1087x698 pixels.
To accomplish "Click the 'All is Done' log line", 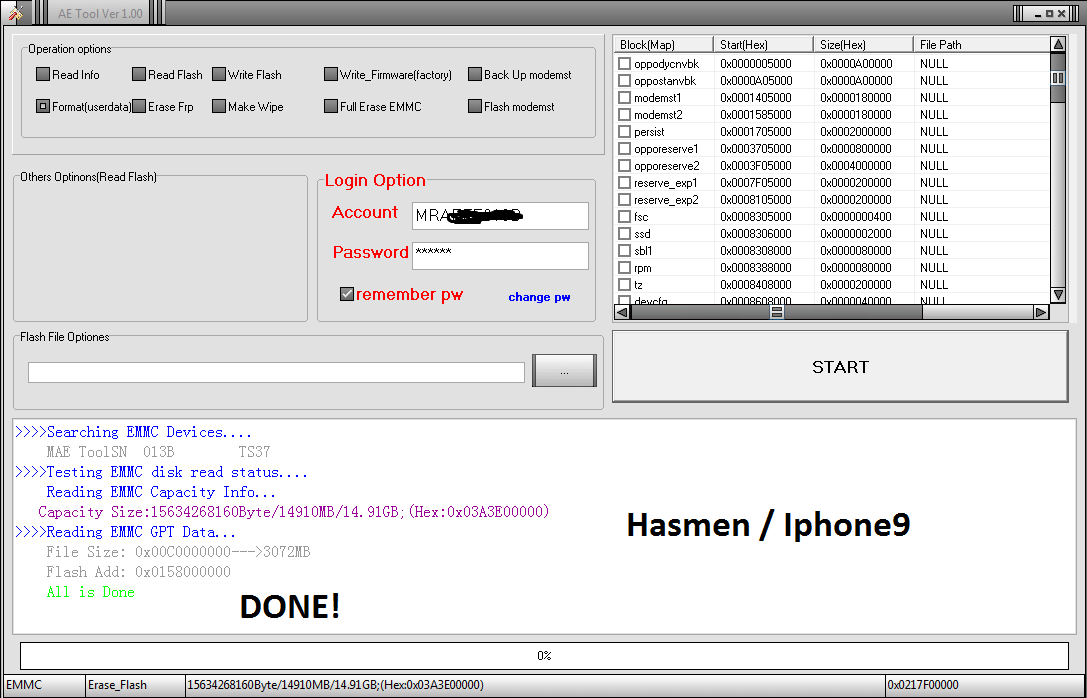I will [90, 592].
